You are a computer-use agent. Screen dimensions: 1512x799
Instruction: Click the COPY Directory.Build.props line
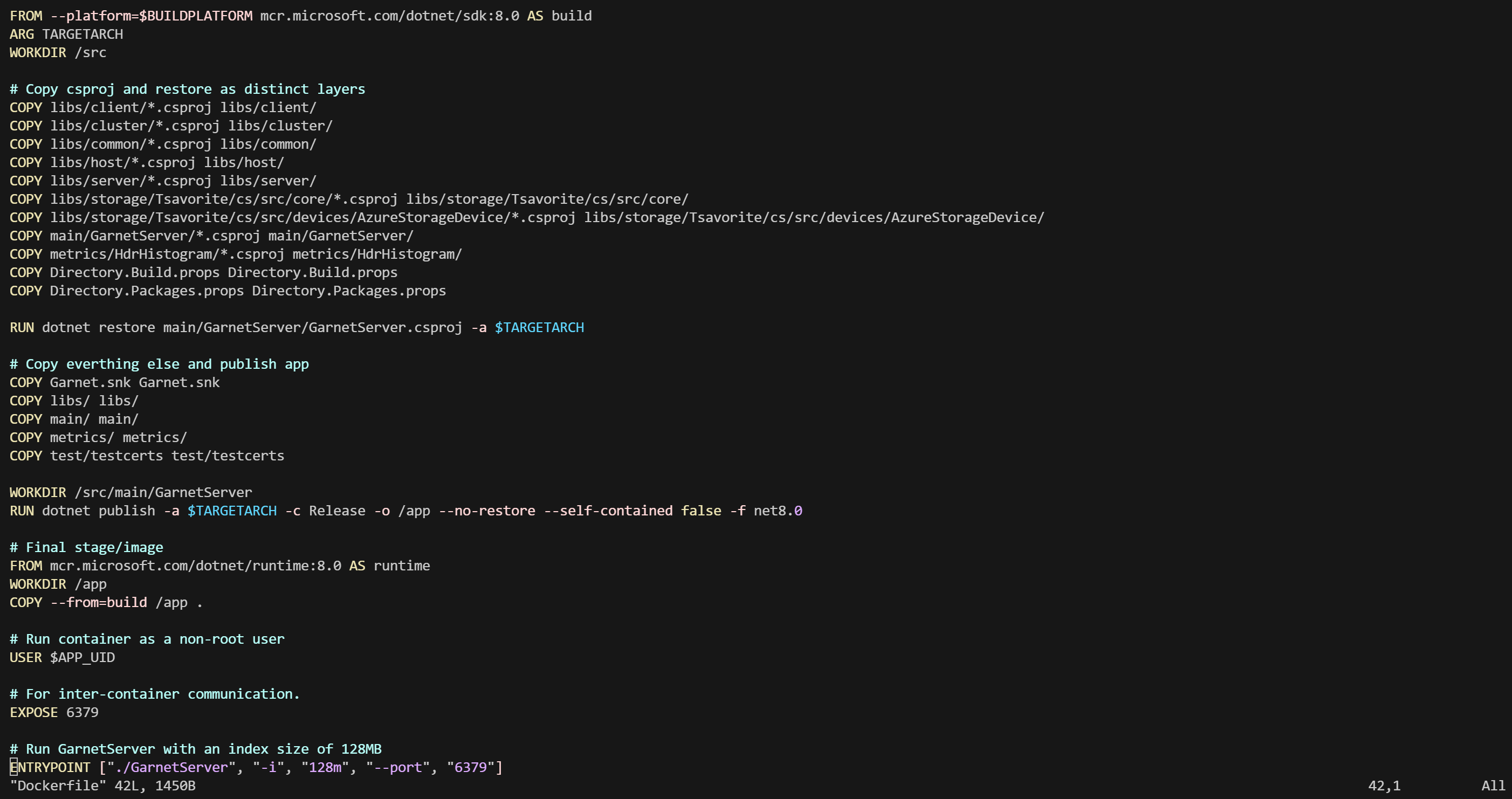(204, 272)
